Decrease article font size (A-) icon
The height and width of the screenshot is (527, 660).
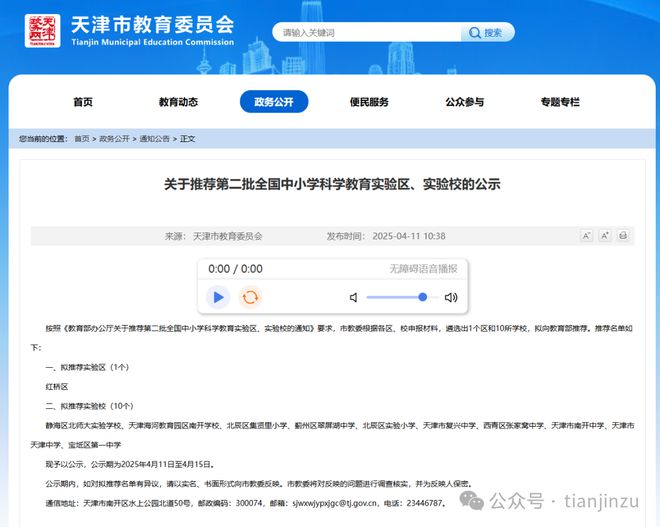pos(586,235)
